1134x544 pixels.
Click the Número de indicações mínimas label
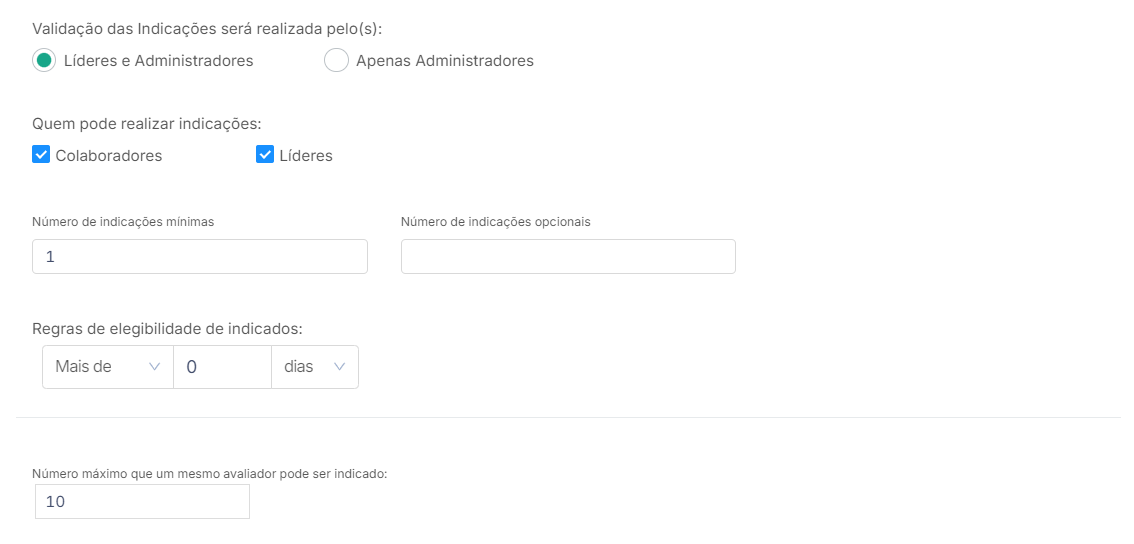123,222
